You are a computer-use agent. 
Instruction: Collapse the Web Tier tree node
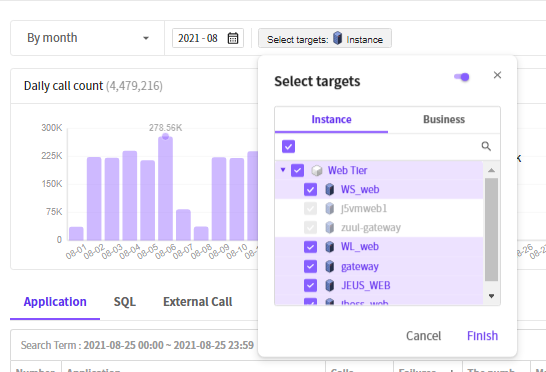tap(283, 170)
